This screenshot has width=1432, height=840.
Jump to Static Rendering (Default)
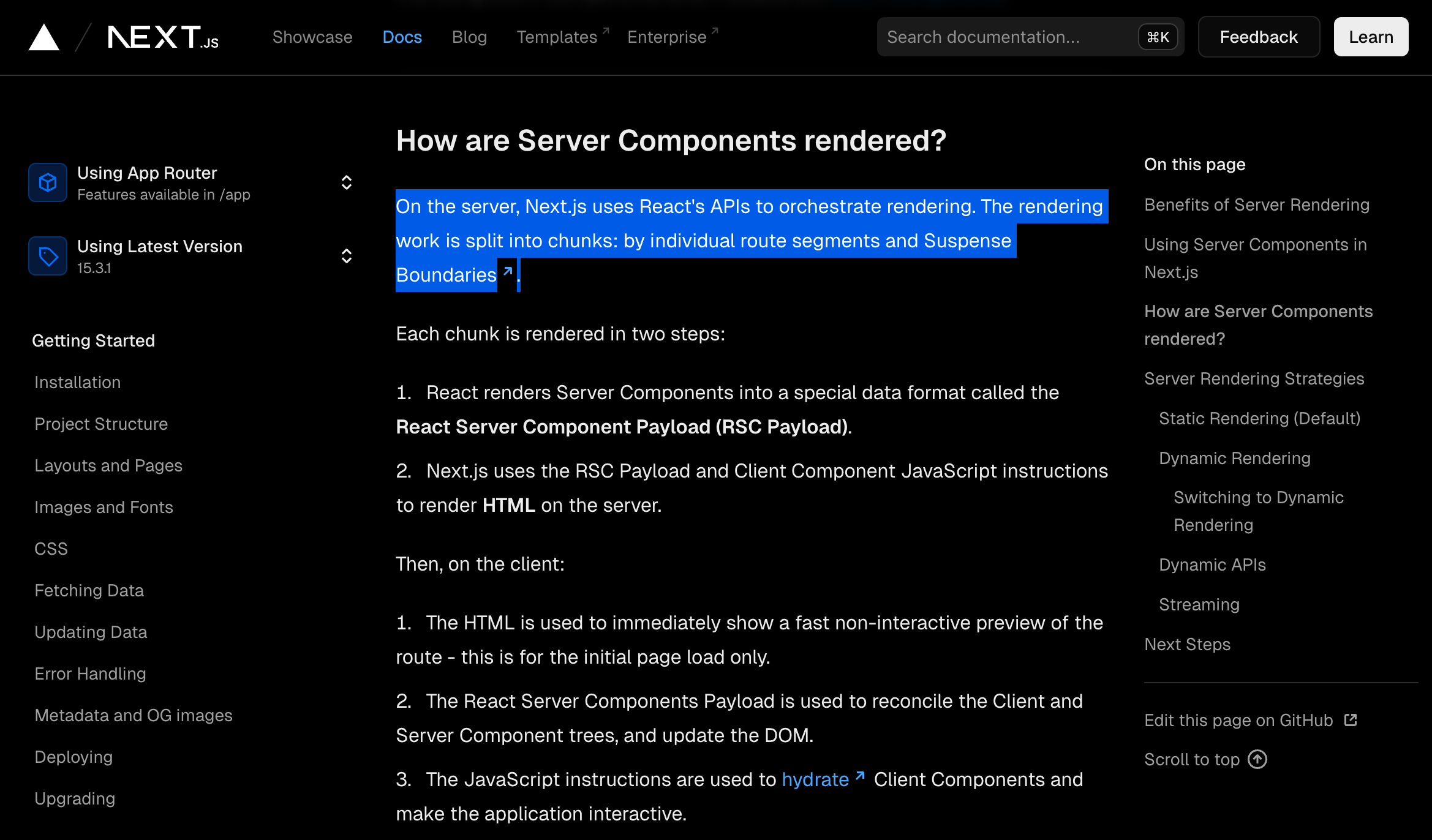coord(1260,418)
